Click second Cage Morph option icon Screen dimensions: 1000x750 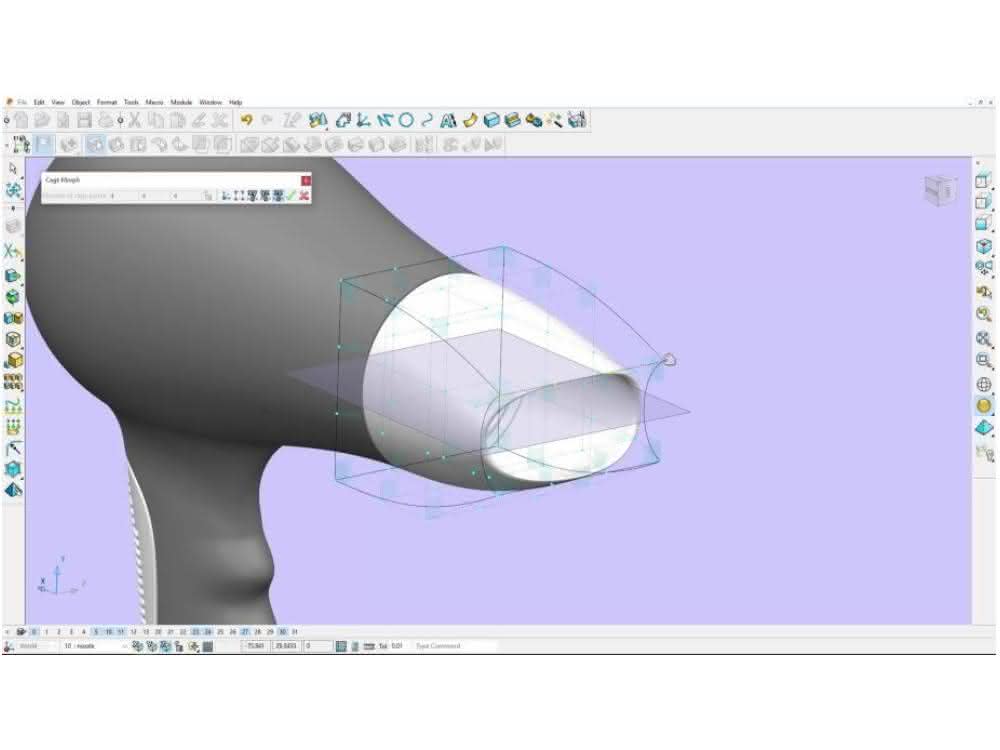(x=239, y=196)
